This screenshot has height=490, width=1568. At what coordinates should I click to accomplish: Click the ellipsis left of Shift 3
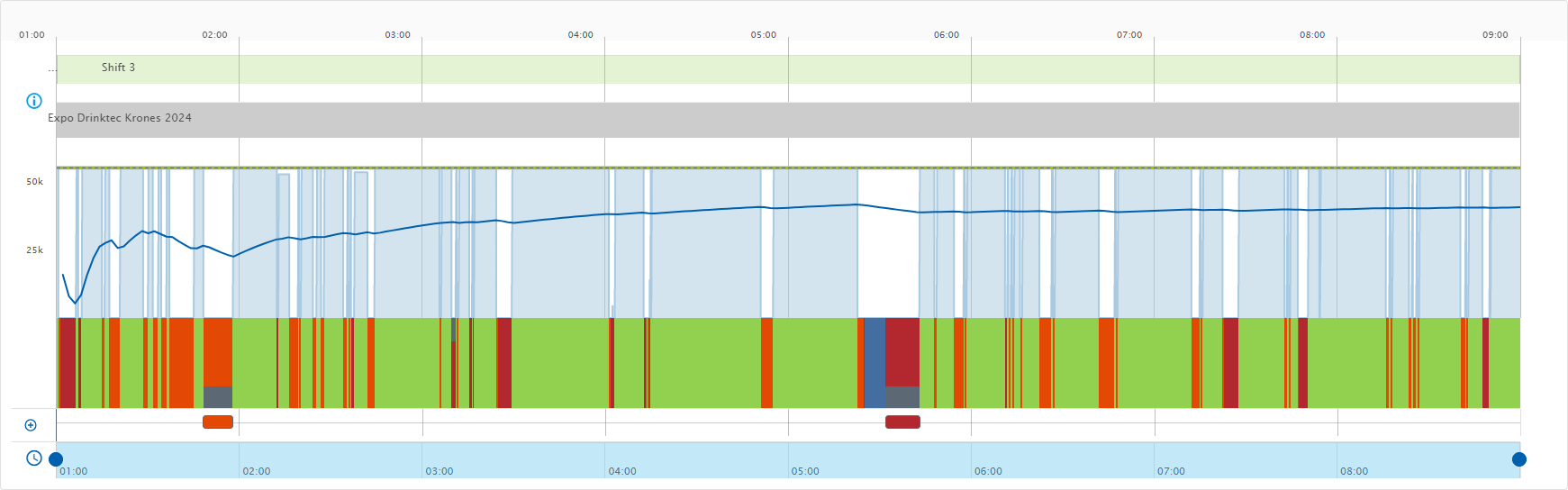(51, 69)
